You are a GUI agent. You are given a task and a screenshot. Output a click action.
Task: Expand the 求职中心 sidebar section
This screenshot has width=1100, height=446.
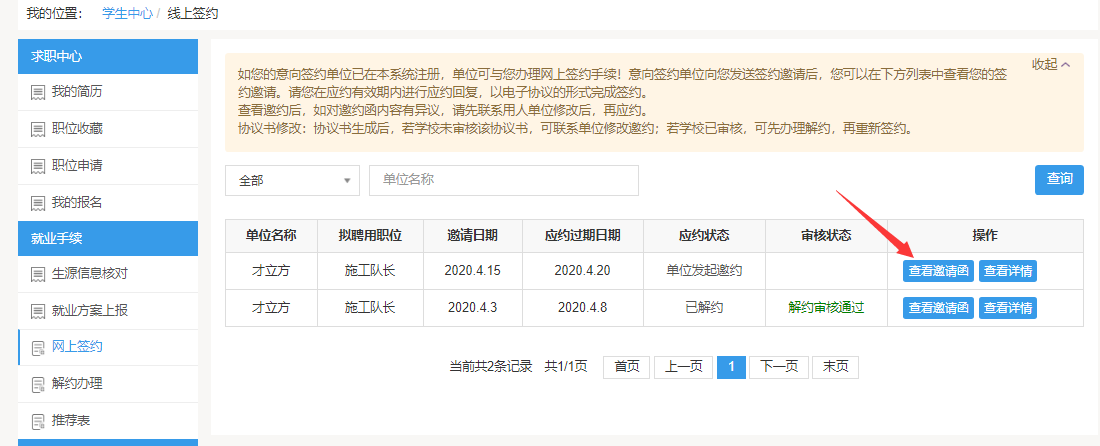[x=108, y=56]
